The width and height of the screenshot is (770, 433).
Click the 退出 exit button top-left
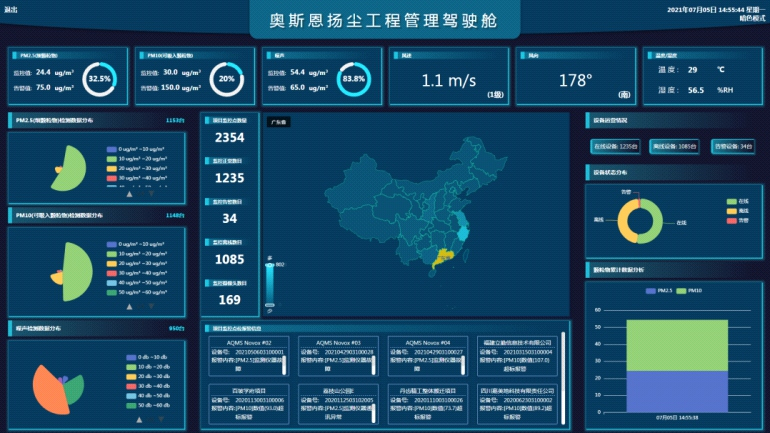pos(12,6)
